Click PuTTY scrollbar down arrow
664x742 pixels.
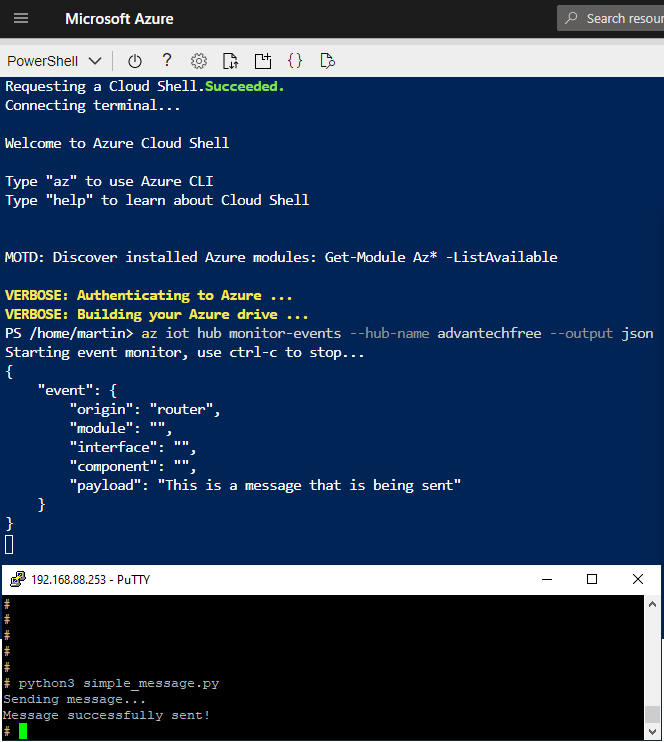coord(653,732)
